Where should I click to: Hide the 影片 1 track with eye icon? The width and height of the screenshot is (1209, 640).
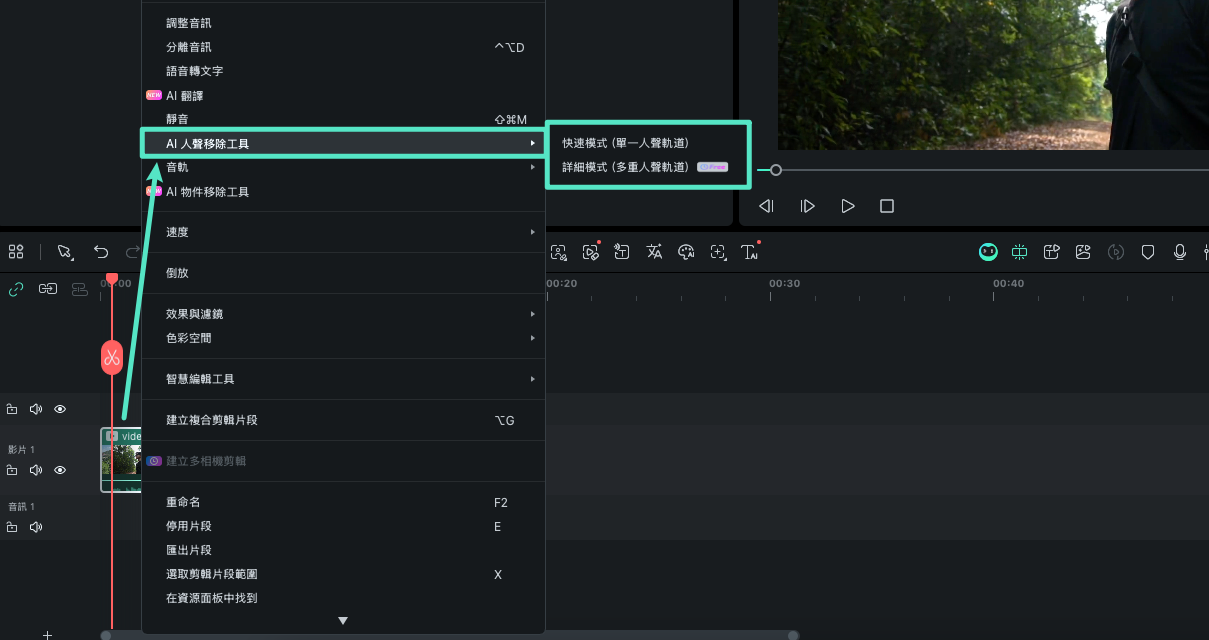(60, 470)
